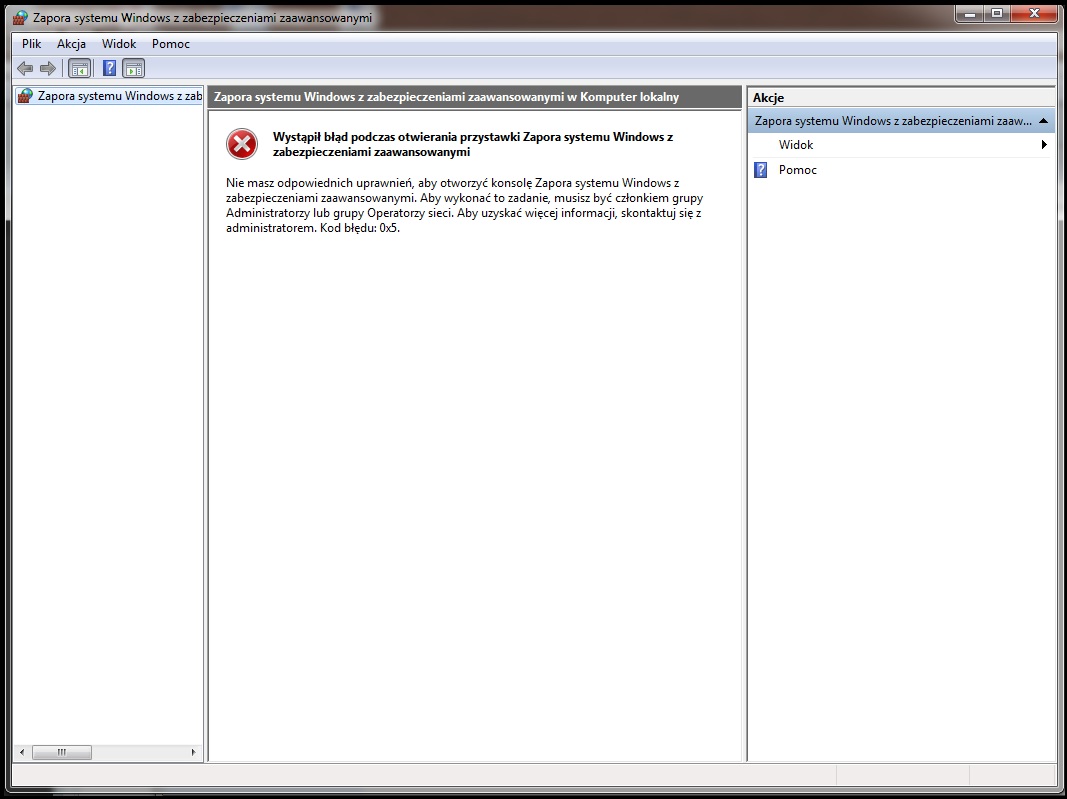
Task: Click the Akcje pane header
Action: (x=901, y=97)
